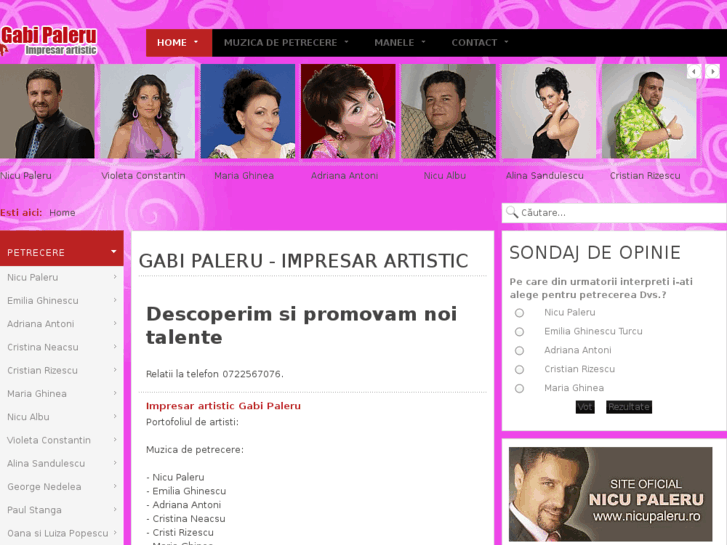Click the carousel next arrow
This screenshot has width=727, height=545.
[712, 71]
